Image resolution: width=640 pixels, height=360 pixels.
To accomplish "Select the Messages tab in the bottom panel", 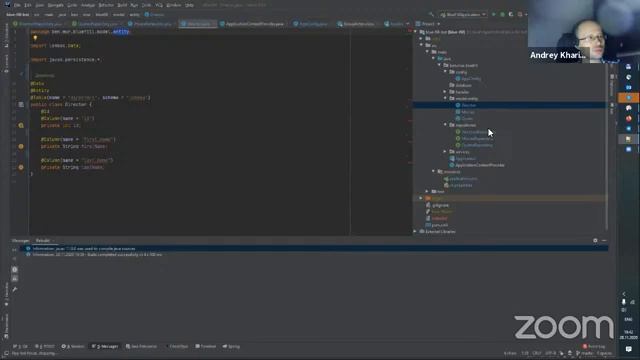I will tap(20, 240).
